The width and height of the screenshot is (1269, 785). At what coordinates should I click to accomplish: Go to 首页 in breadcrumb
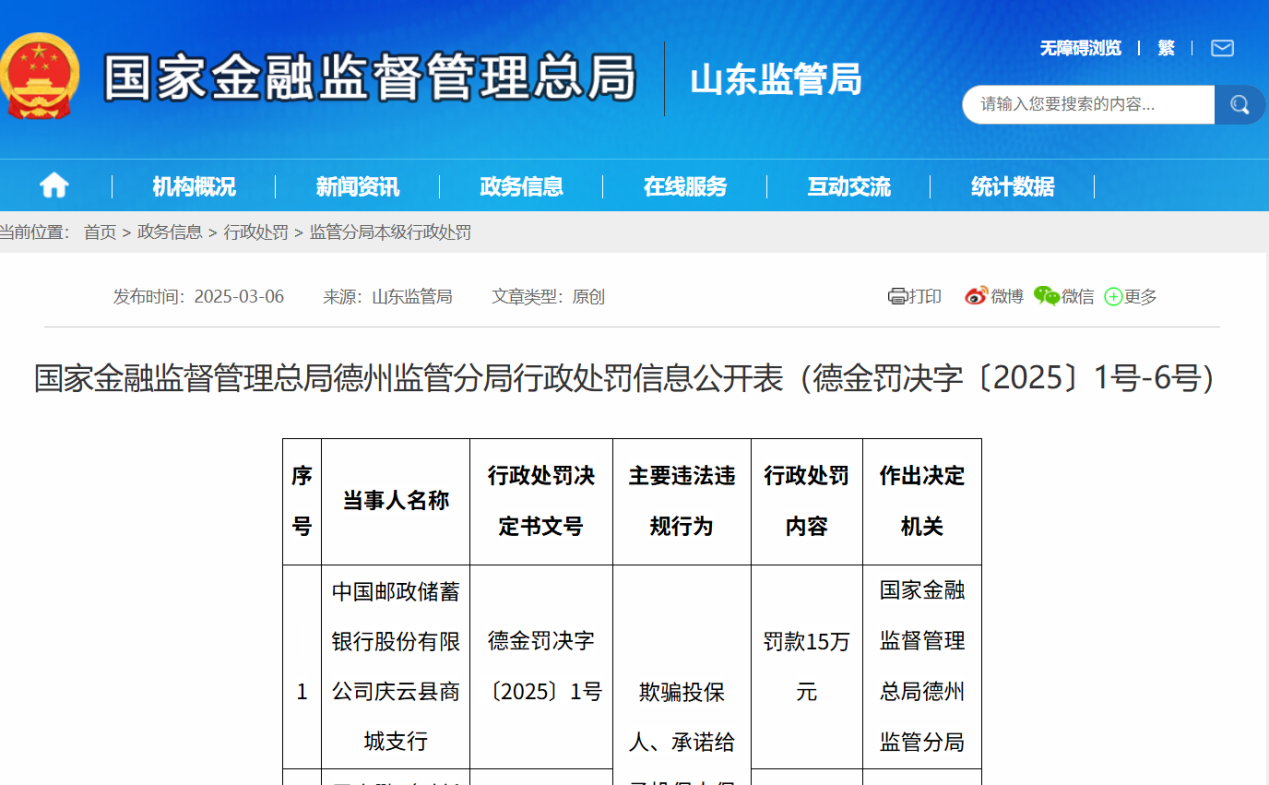click(100, 233)
